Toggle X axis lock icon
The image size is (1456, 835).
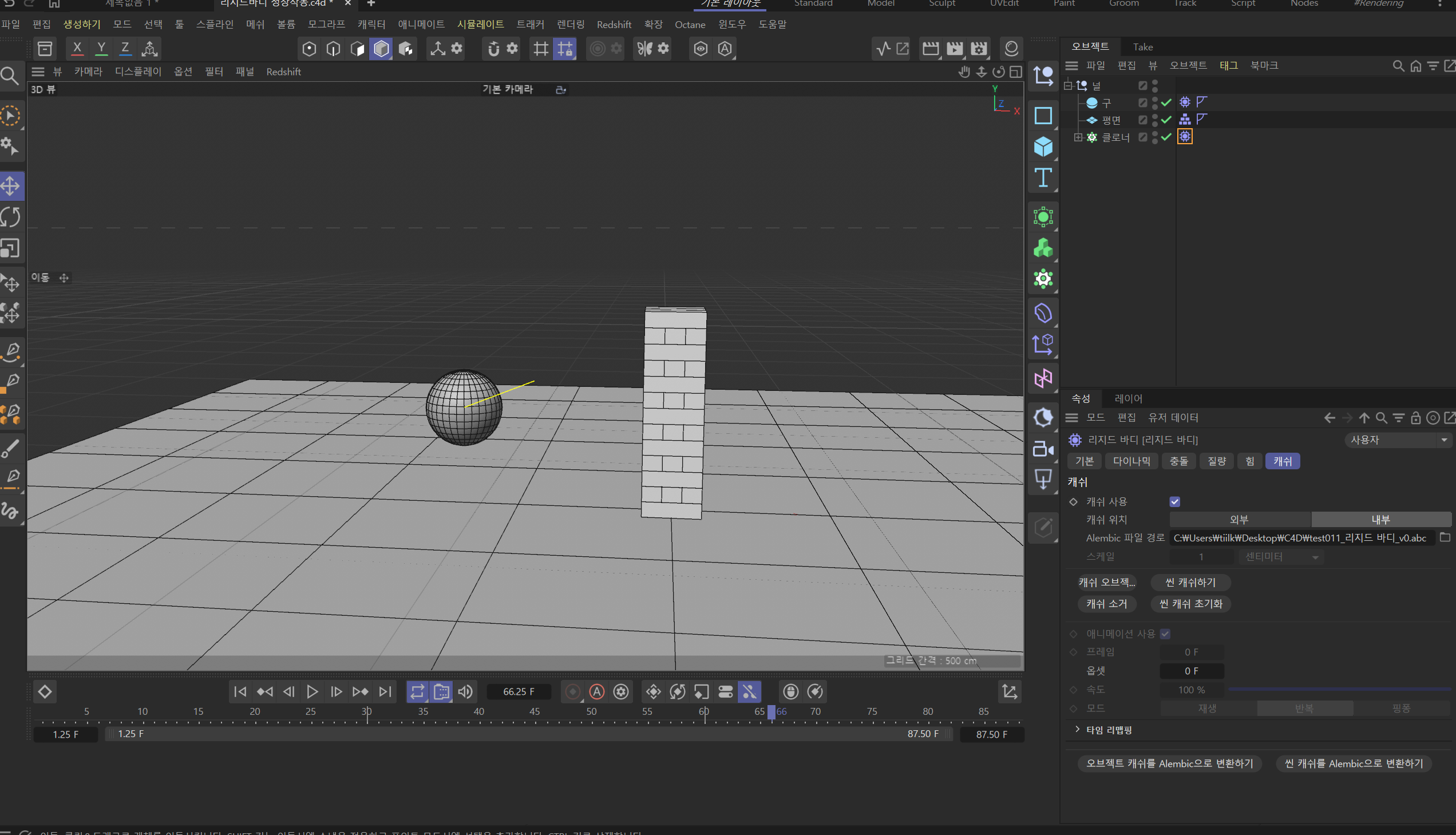tap(77, 49)
